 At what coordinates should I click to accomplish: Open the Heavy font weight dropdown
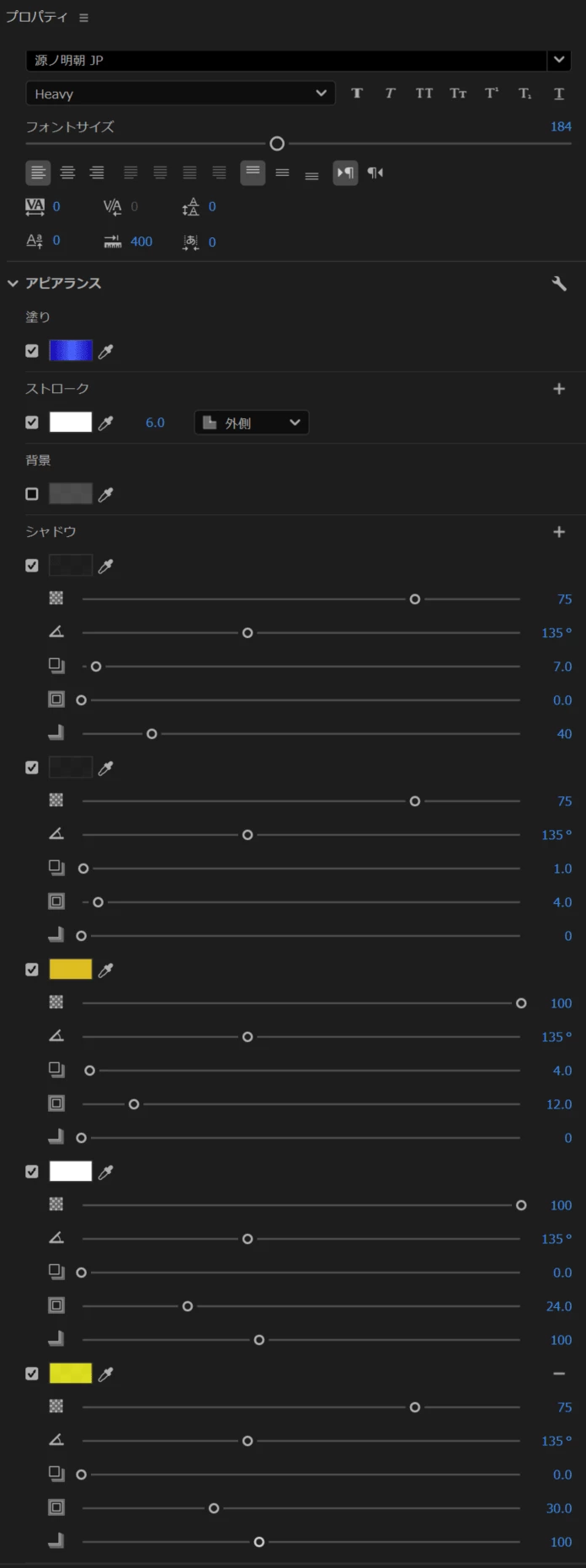[180, 93]
